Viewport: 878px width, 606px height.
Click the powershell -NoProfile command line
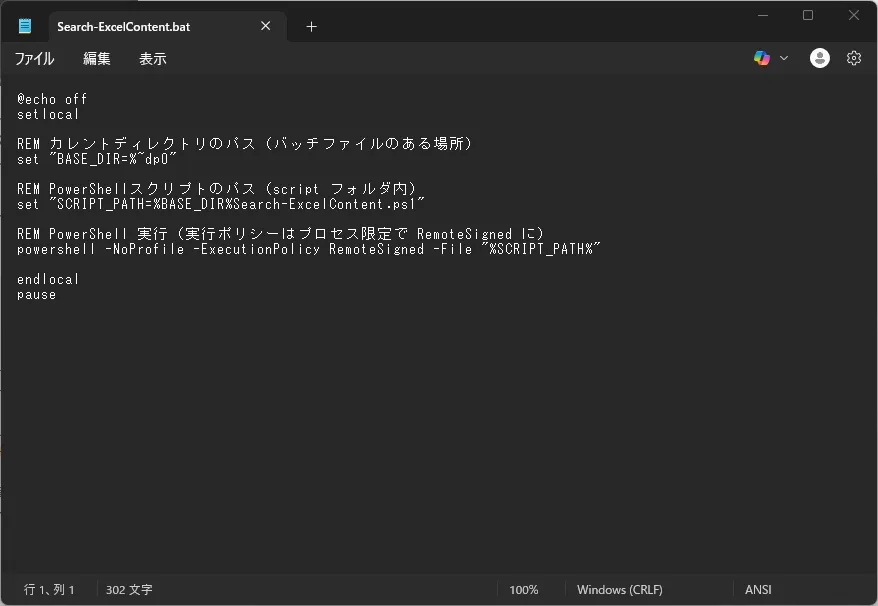point(309,249)
